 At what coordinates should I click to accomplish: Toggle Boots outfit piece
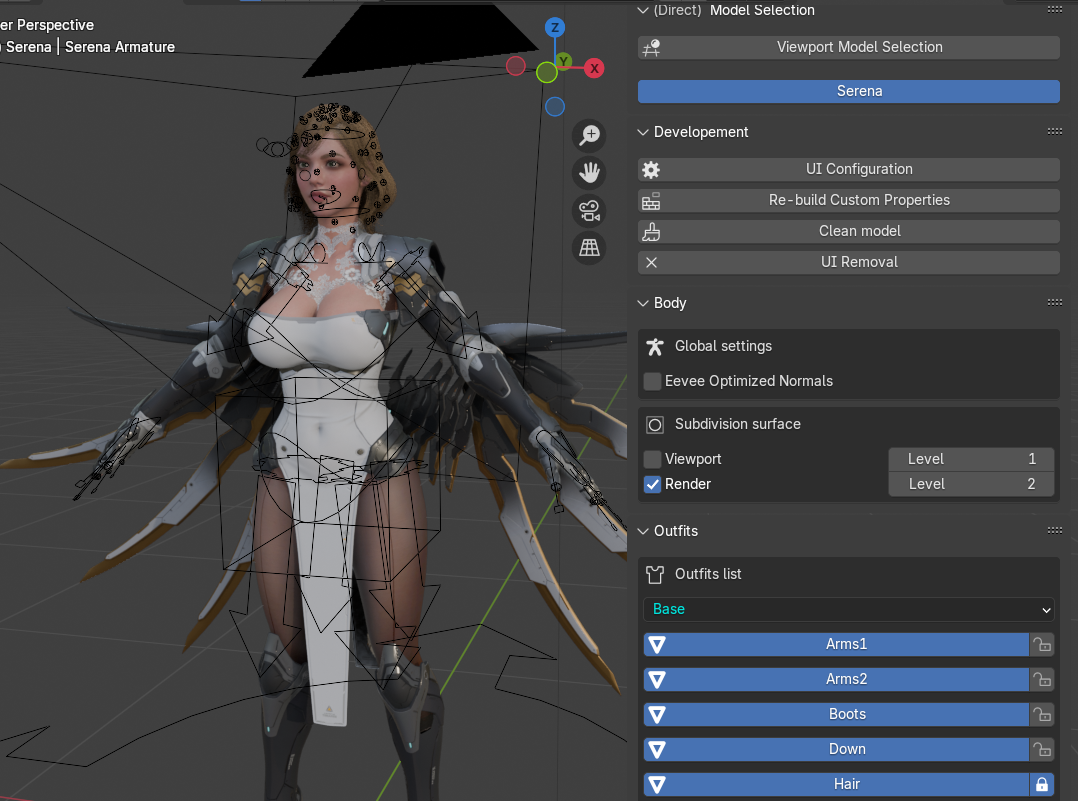coord(836,715)
